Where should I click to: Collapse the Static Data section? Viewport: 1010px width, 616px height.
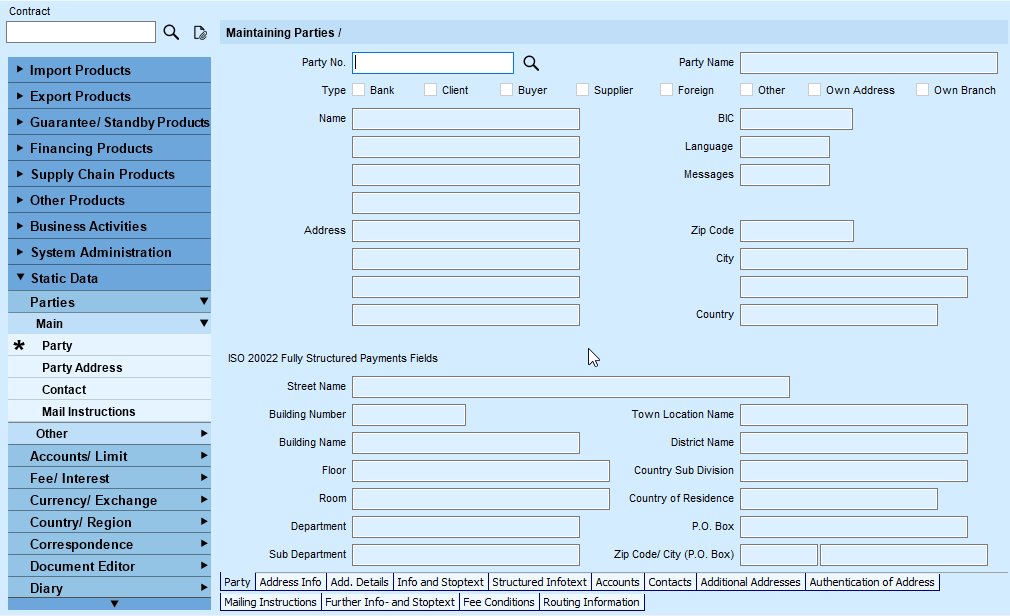pos(110,278)
